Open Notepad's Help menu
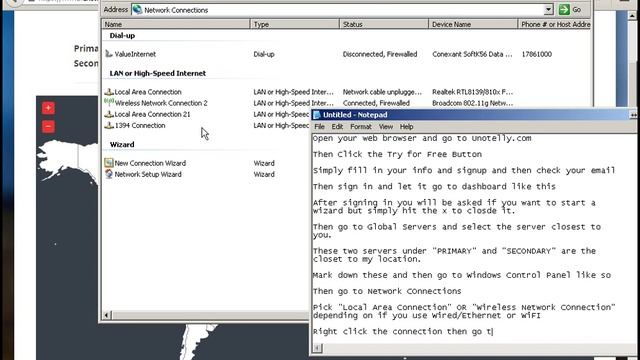 click(x=406, y=127)
